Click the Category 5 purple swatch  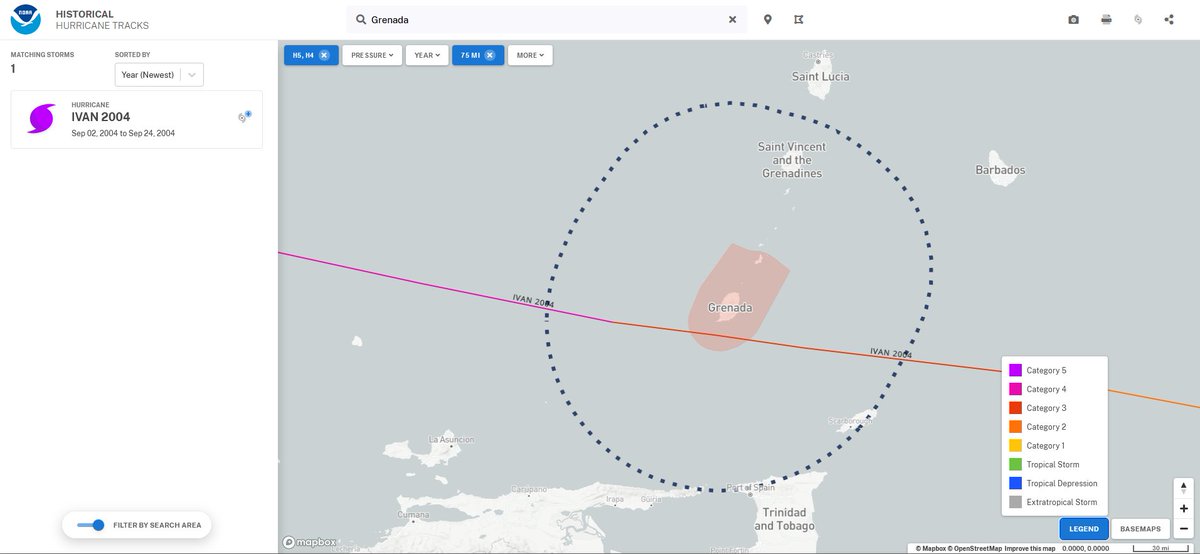(x=1015, y=370)
